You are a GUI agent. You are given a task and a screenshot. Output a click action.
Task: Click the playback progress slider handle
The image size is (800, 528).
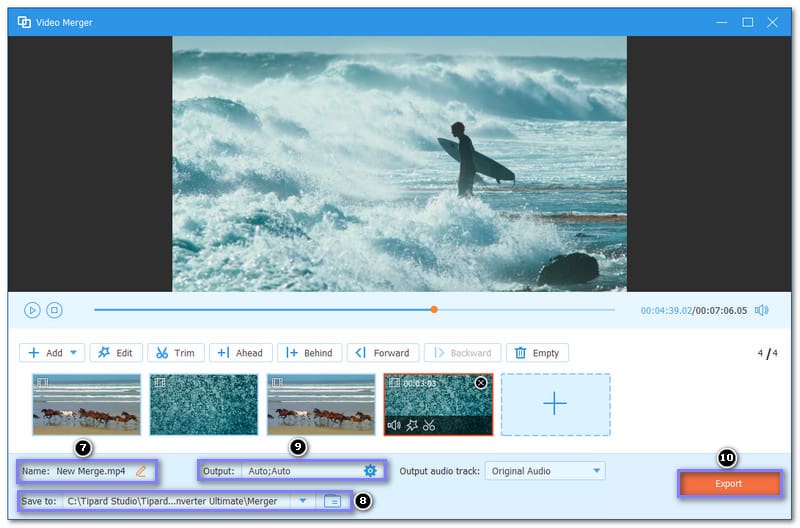[434, 310]
